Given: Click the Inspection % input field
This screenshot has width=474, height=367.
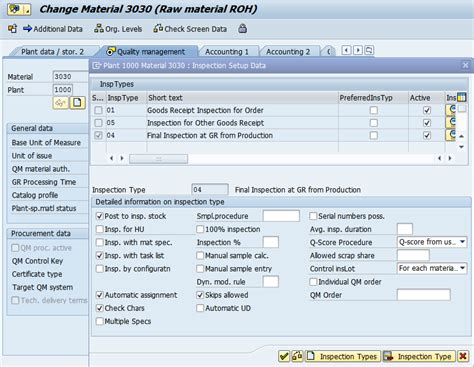Looking at the screenshot, I should click(271, 242).
